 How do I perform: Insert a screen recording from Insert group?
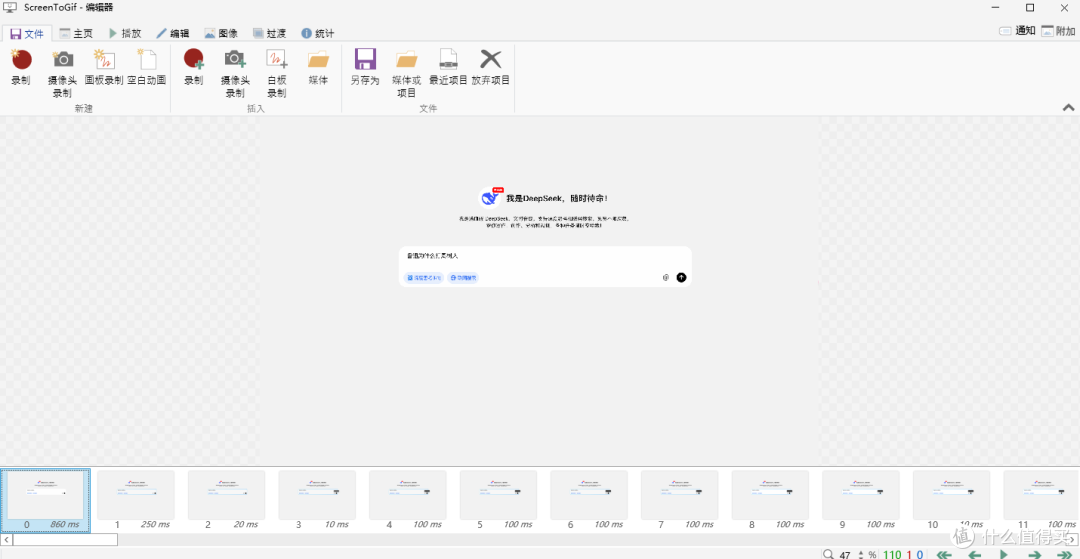[194, 67]
